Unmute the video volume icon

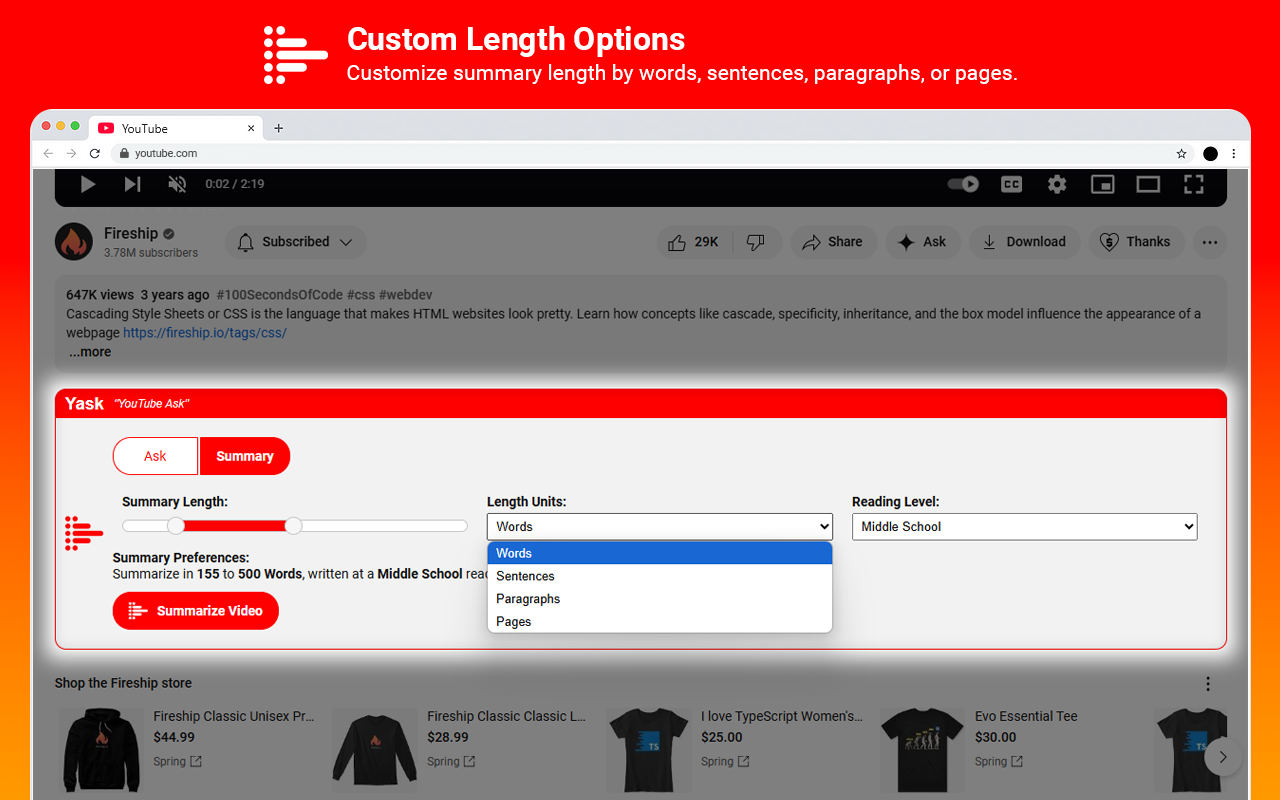point(177,184)
